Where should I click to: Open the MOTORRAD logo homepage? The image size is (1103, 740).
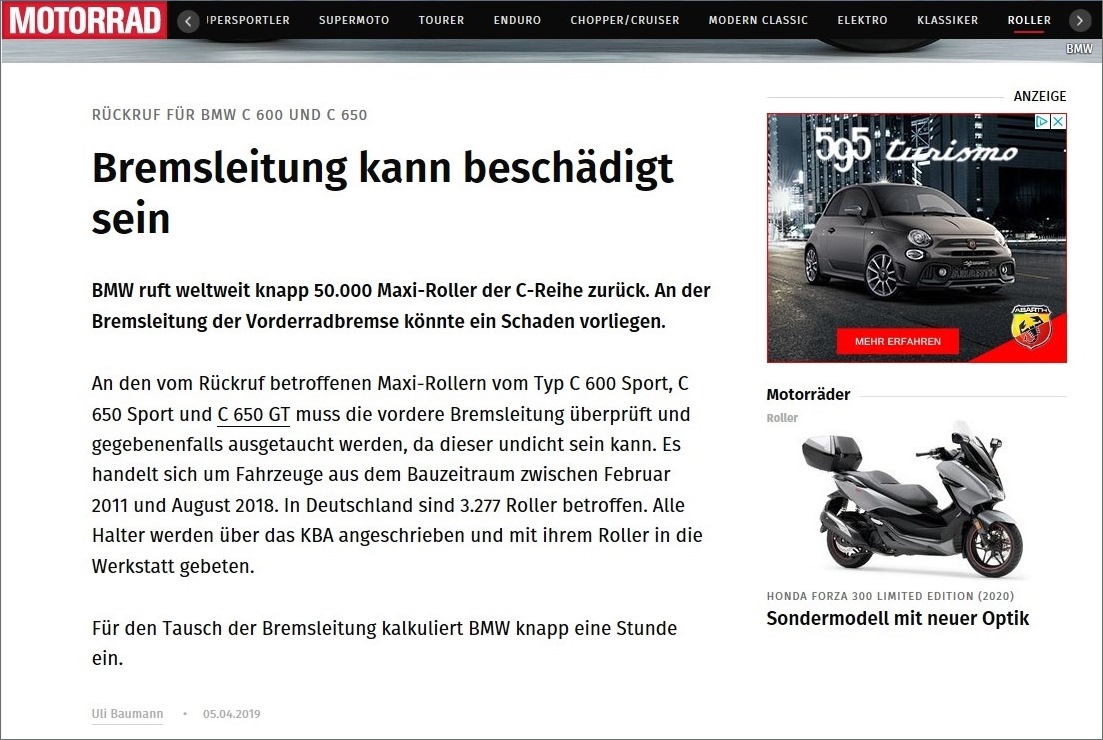click(x=84, y=20)
